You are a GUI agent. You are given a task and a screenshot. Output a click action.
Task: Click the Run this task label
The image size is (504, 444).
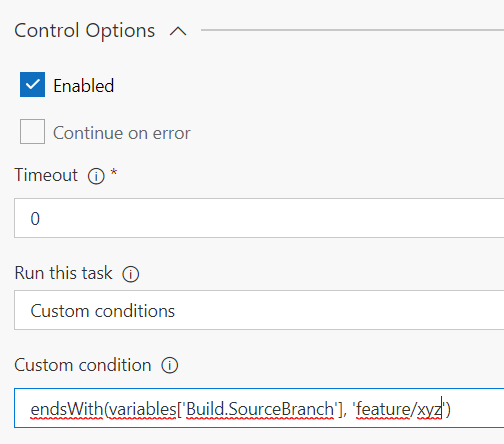point(63,273)
